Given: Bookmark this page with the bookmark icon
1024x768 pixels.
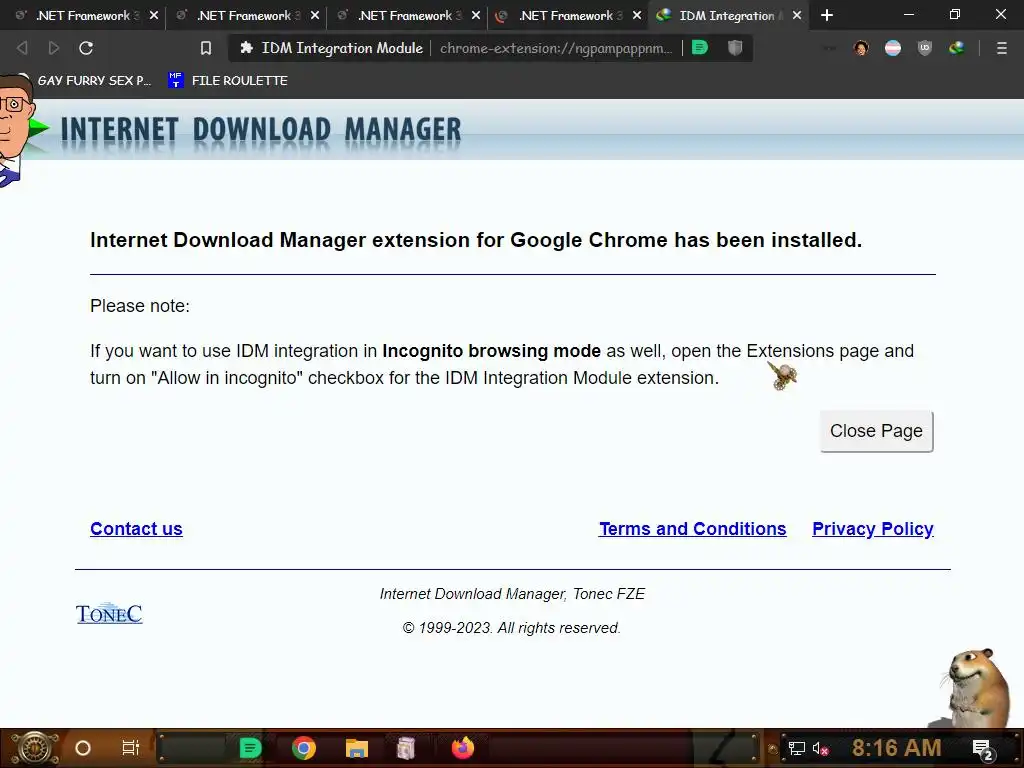Looking at the screenshot, I should click(206, 48).
